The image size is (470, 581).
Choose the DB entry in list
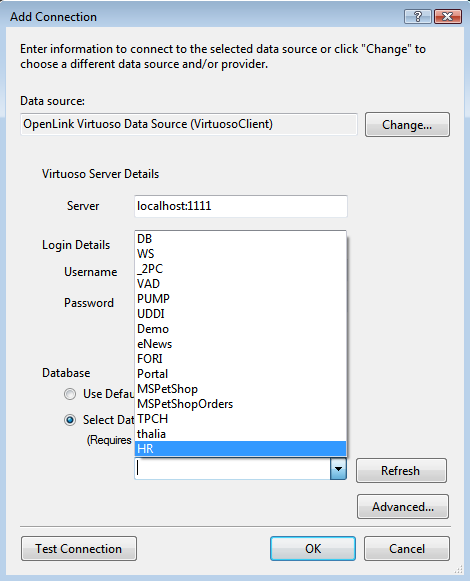241,239
